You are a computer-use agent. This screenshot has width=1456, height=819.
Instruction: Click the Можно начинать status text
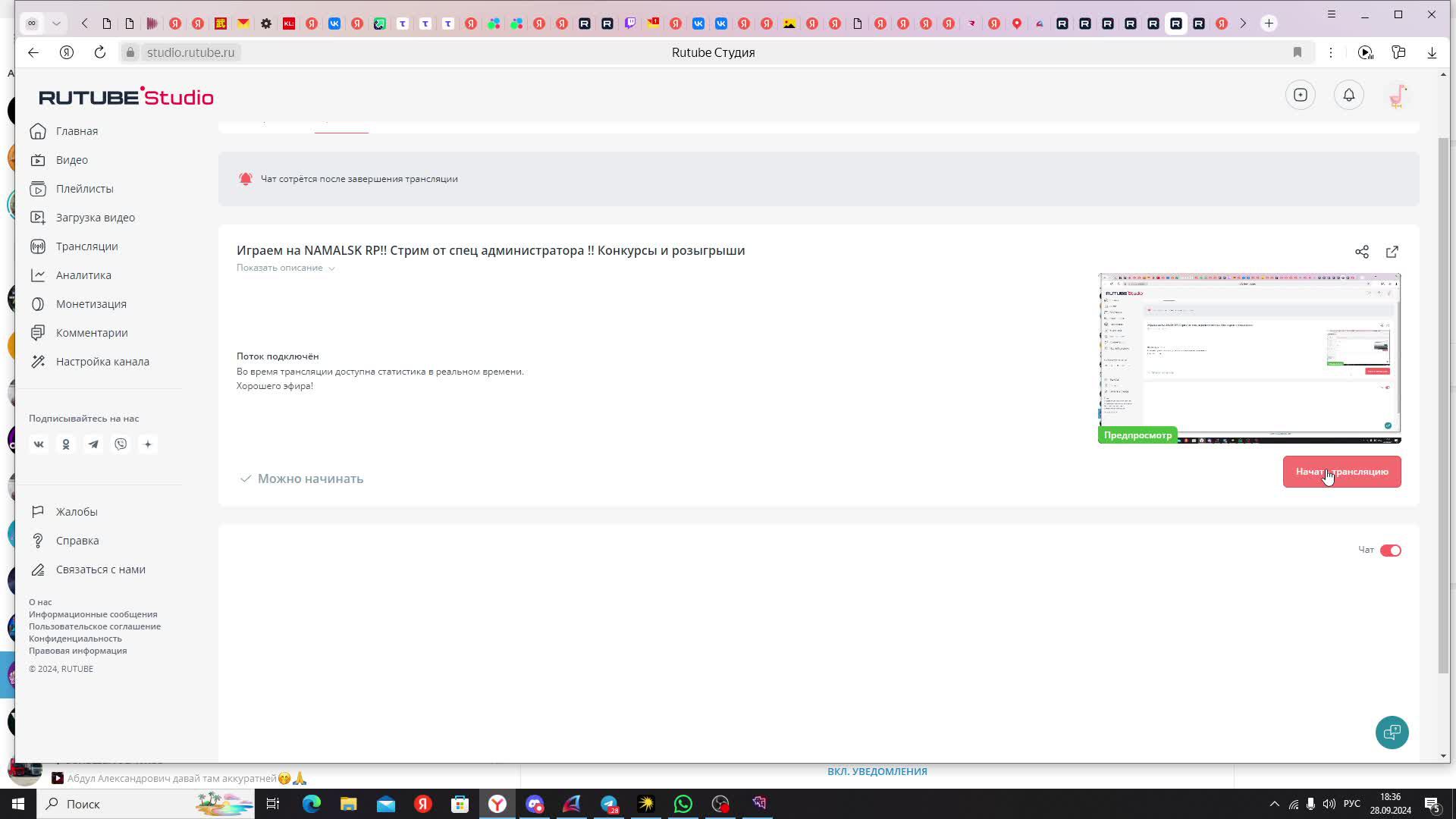310,479
